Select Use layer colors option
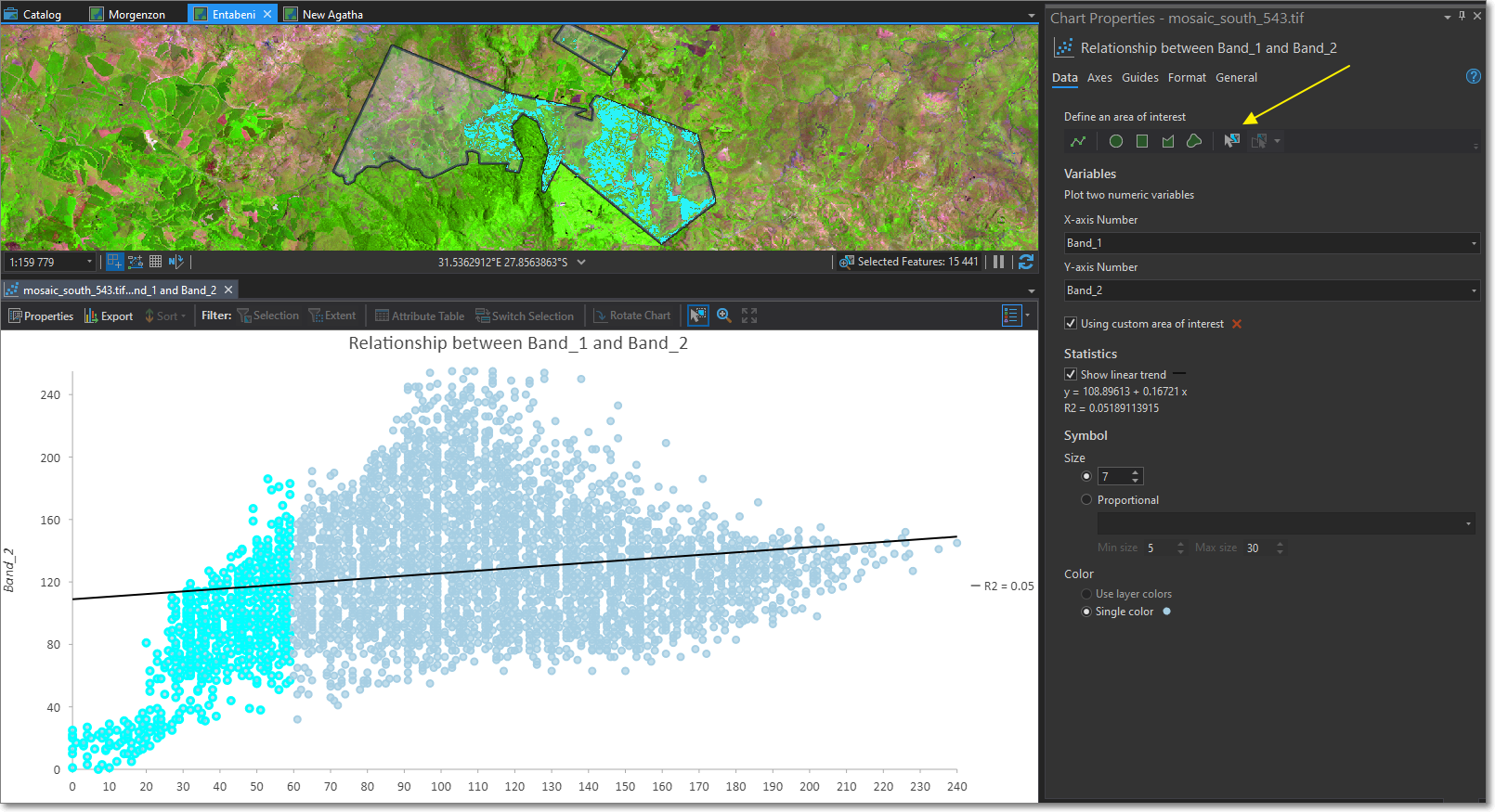The height and width of the screenshot is (812, 1495). click(x=1086, y=594)
